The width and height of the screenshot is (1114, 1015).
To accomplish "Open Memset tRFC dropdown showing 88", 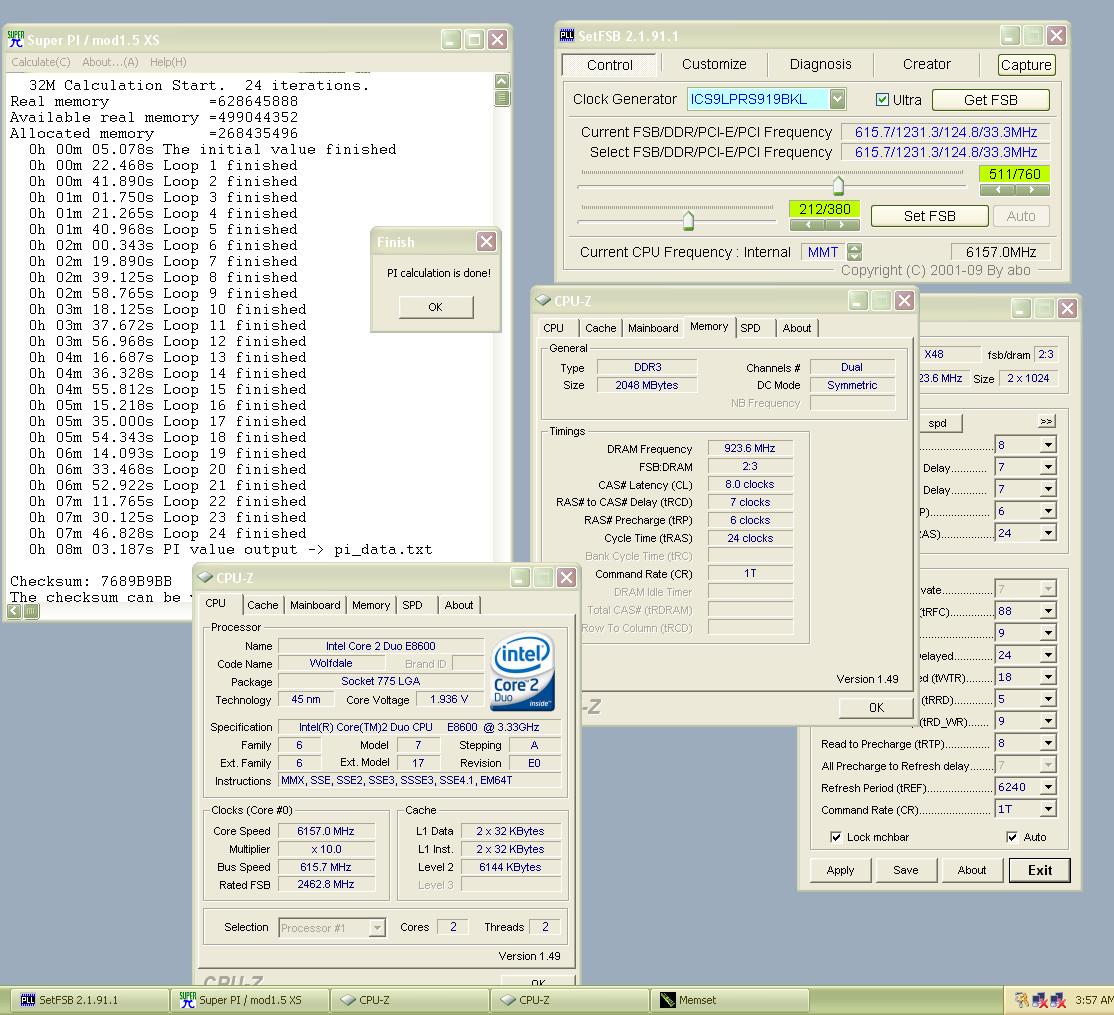I will (x=1048, y=611).
